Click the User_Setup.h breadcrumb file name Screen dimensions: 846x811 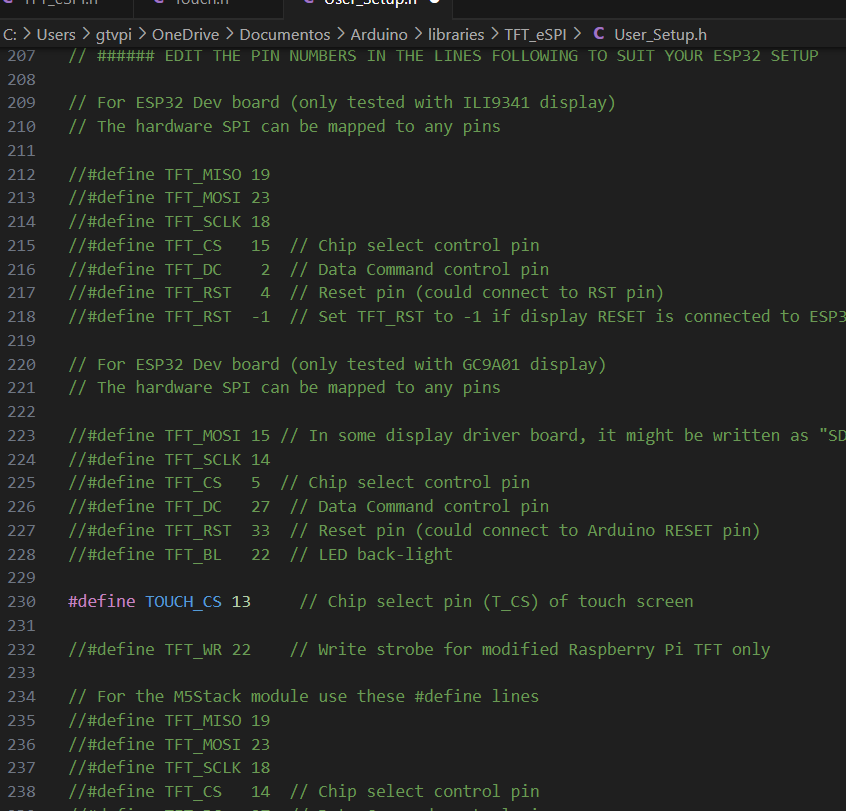pyautogui.click(x=660, y=34)
